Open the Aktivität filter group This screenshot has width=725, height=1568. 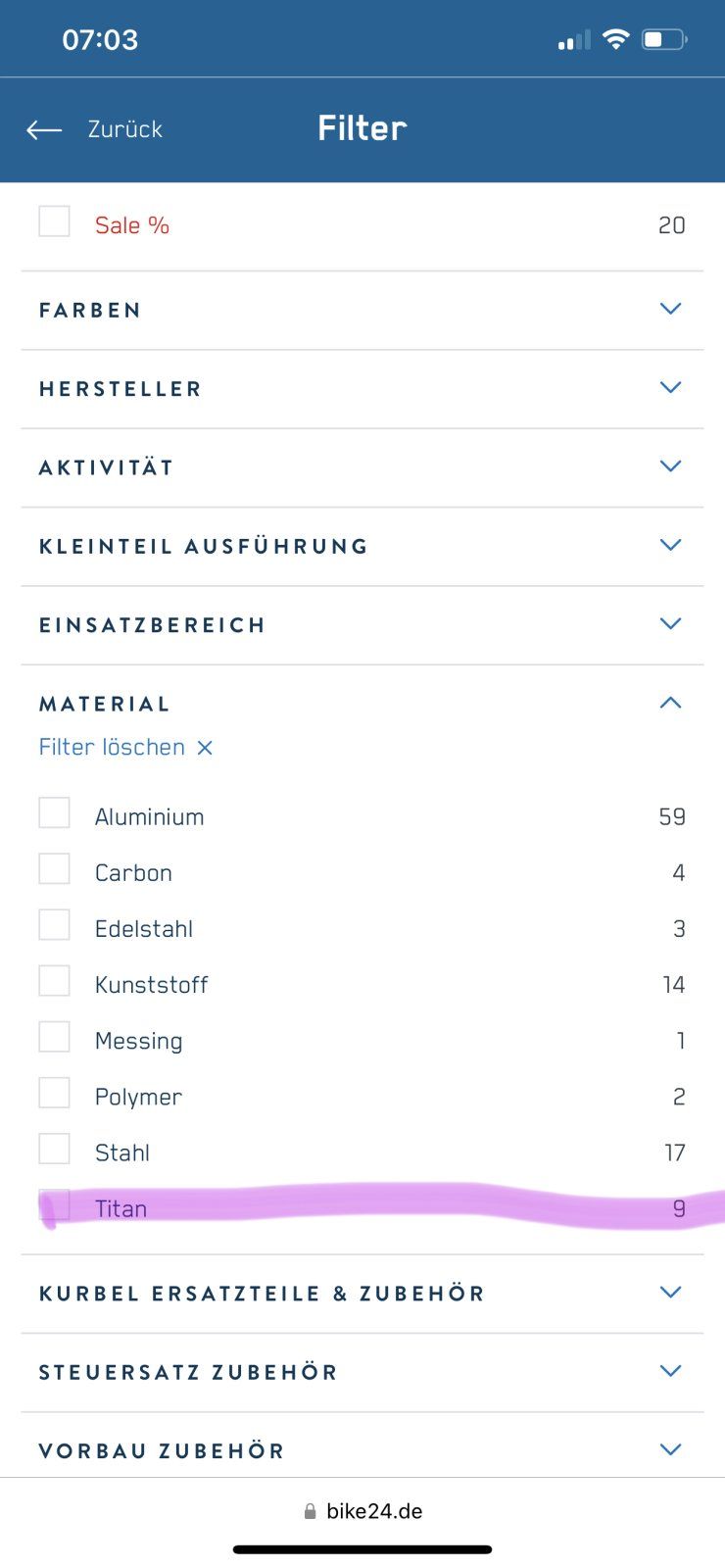(x=670, y=465)
